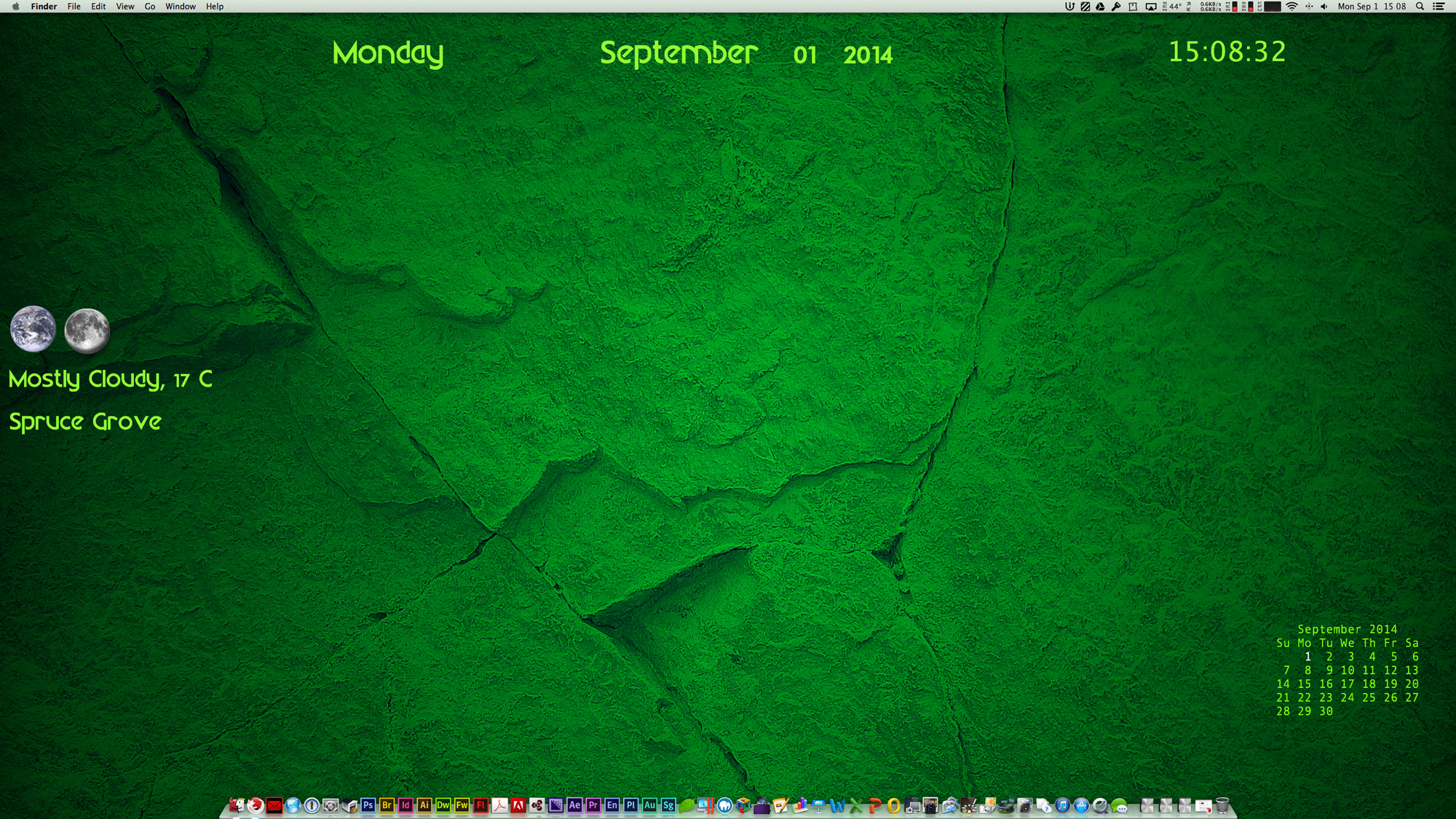The height and width of the screenshot is (819, 1456).
Task: Click the menu bar date and time
Action: click(x=1372, y=7)
